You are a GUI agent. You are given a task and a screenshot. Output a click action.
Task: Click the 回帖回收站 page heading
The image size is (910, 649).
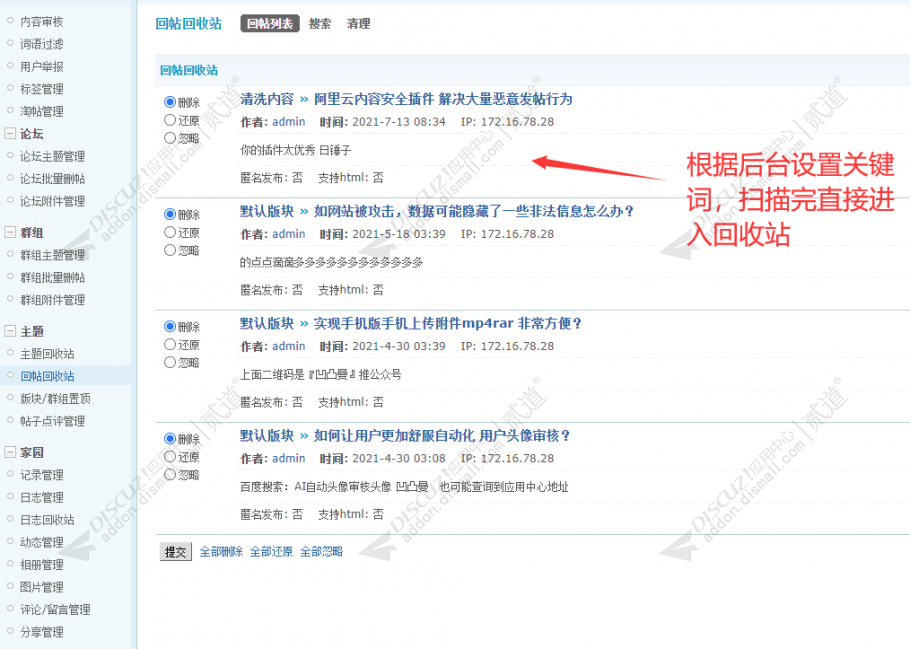click(189, 24)
